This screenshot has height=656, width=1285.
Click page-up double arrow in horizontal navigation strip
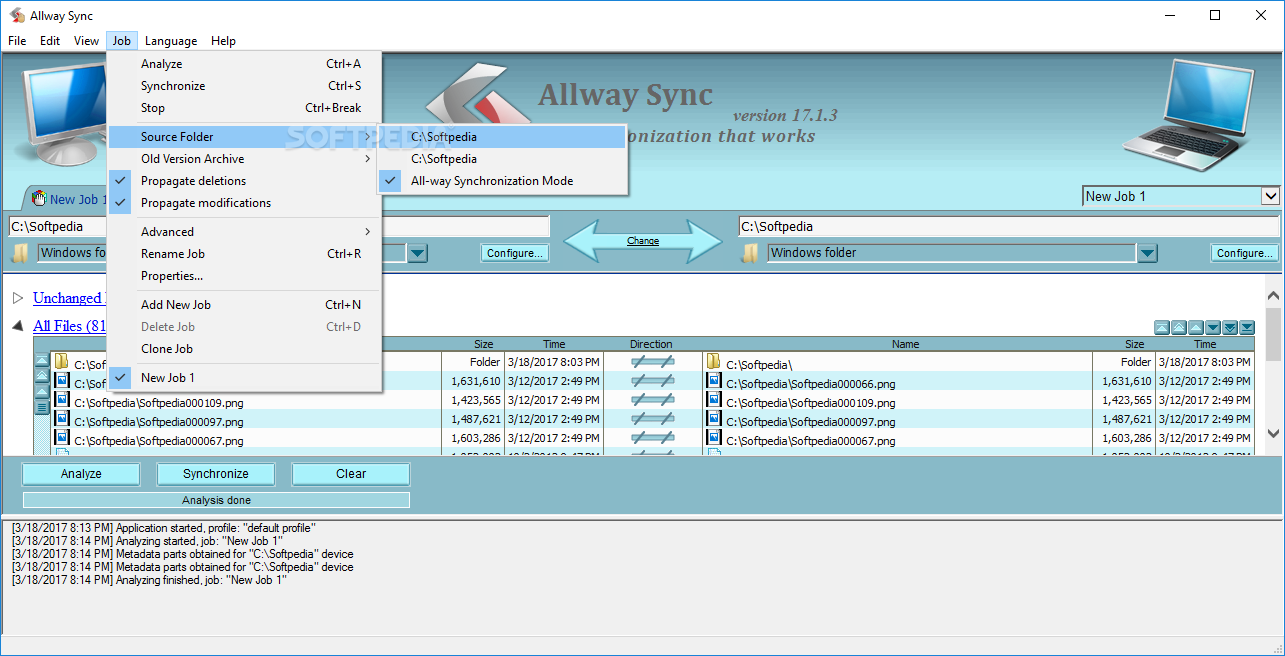(1179, 327)
